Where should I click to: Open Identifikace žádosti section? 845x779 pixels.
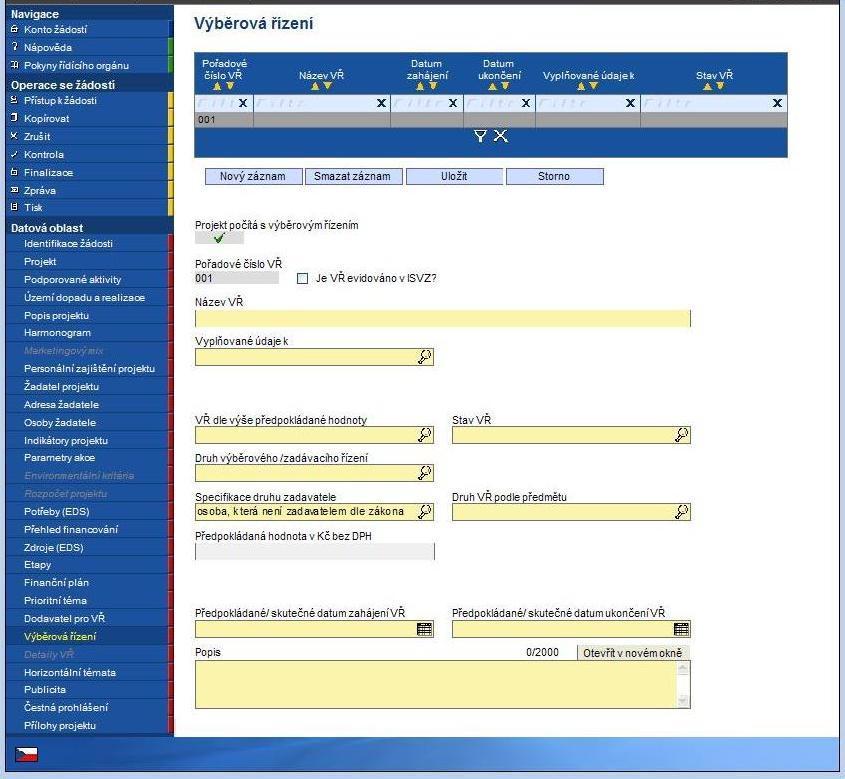(x=68, y=244)
